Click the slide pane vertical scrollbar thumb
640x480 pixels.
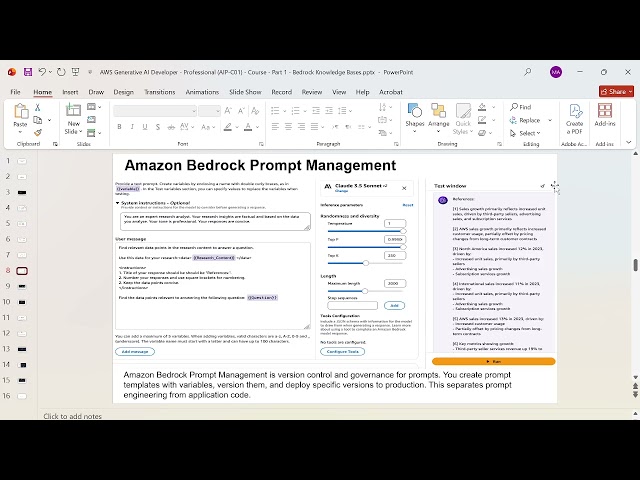coord(636,264)
